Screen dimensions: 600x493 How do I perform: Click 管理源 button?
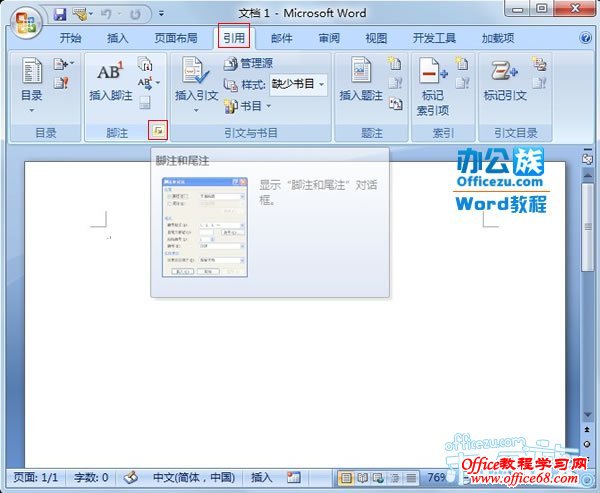pos(248,64)
